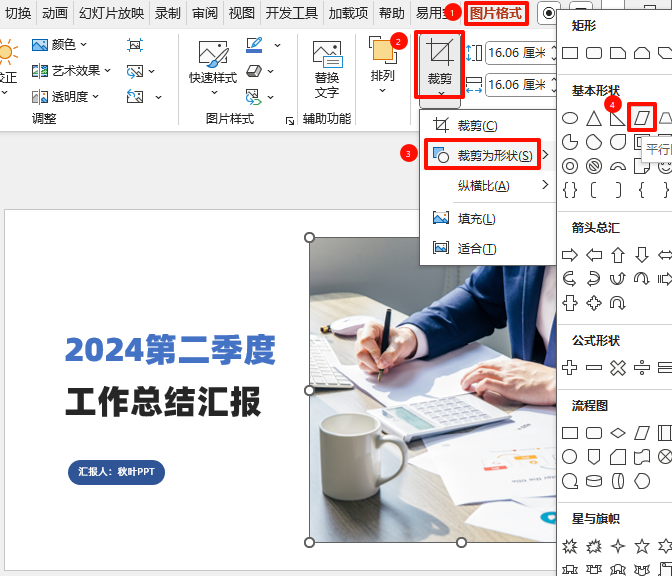This screenshot has height=576, width=672.
Task: Select the parallelogram shape in 基本形状
Action: click(x=641, y=118)
